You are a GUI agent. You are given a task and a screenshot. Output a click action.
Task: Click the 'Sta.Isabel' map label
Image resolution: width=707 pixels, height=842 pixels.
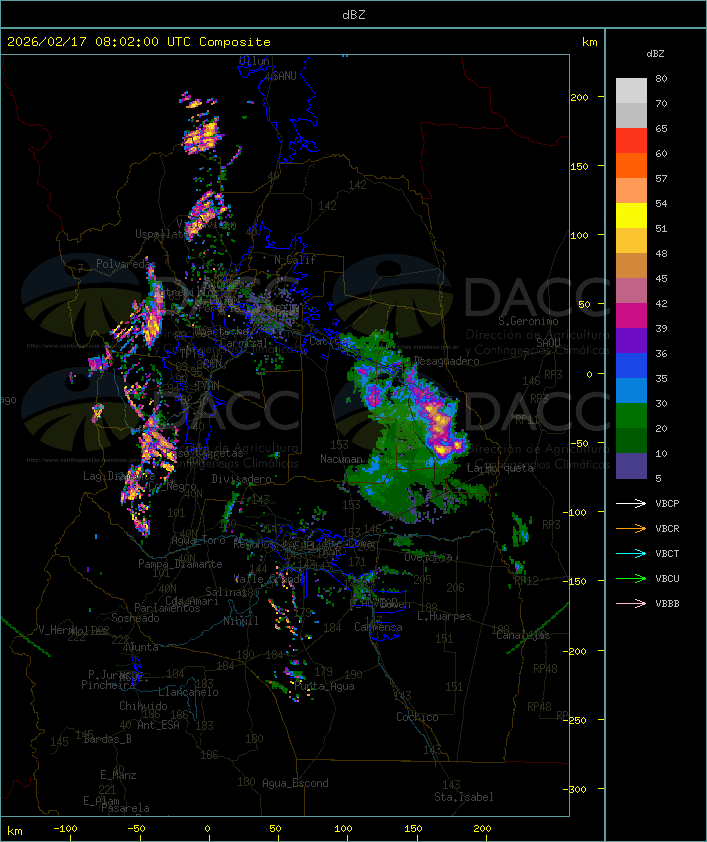464,797
